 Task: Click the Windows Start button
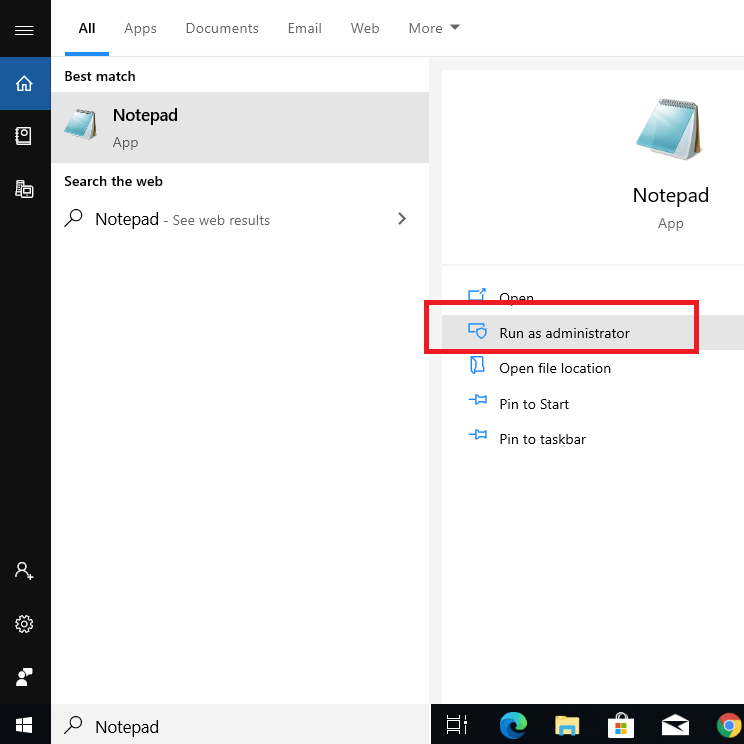25,724
